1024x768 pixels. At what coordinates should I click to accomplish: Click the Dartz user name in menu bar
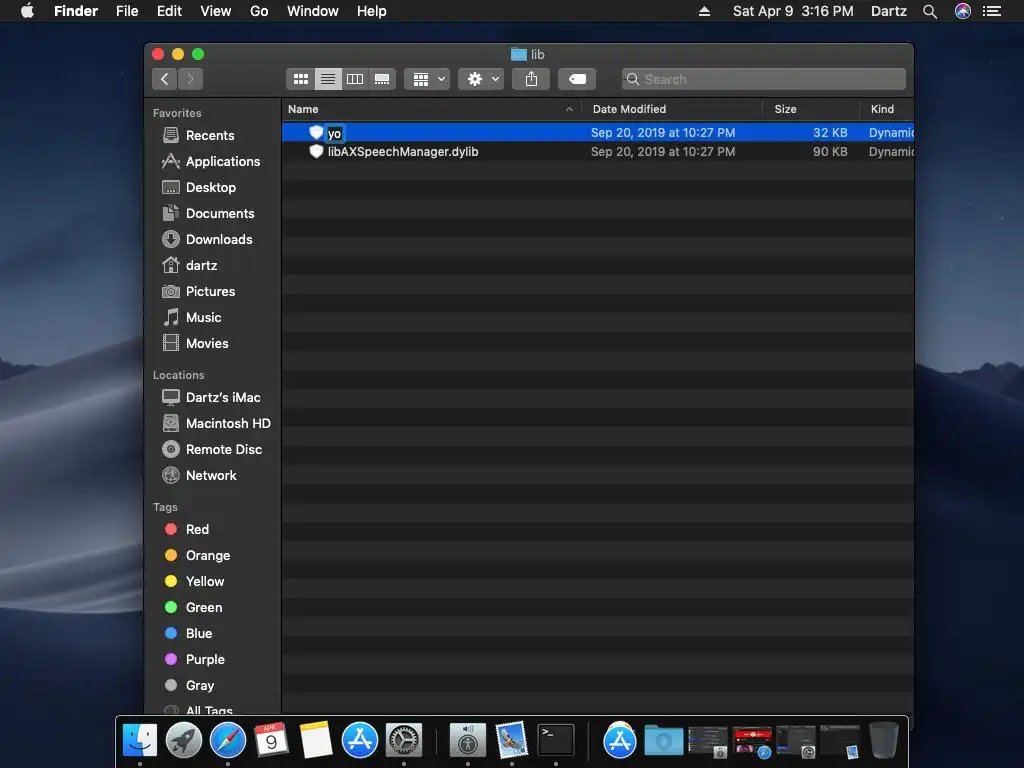click(889, 11)
